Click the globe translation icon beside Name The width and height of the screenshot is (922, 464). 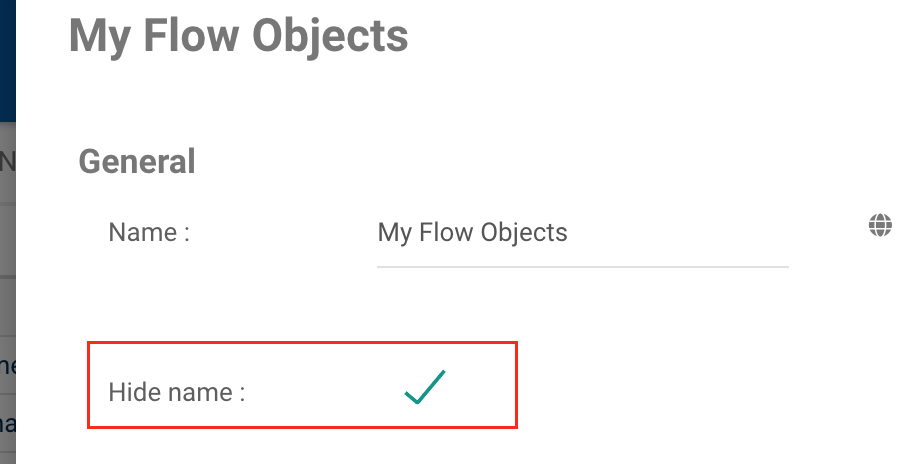coord(880,226)
